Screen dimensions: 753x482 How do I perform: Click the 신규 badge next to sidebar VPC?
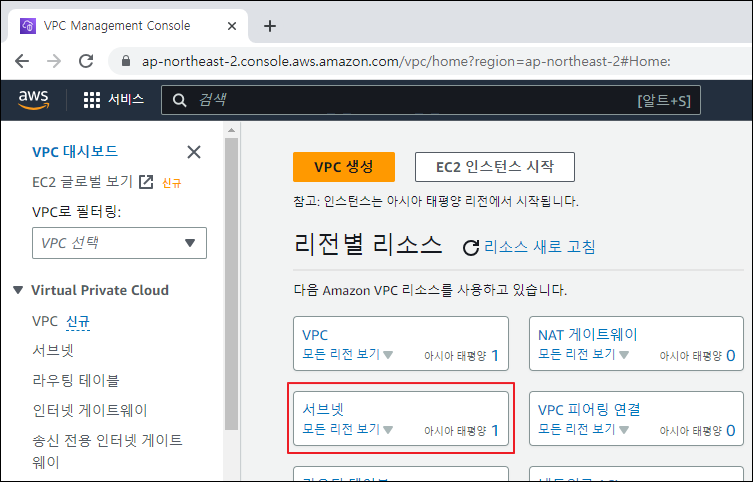point(78,322)
